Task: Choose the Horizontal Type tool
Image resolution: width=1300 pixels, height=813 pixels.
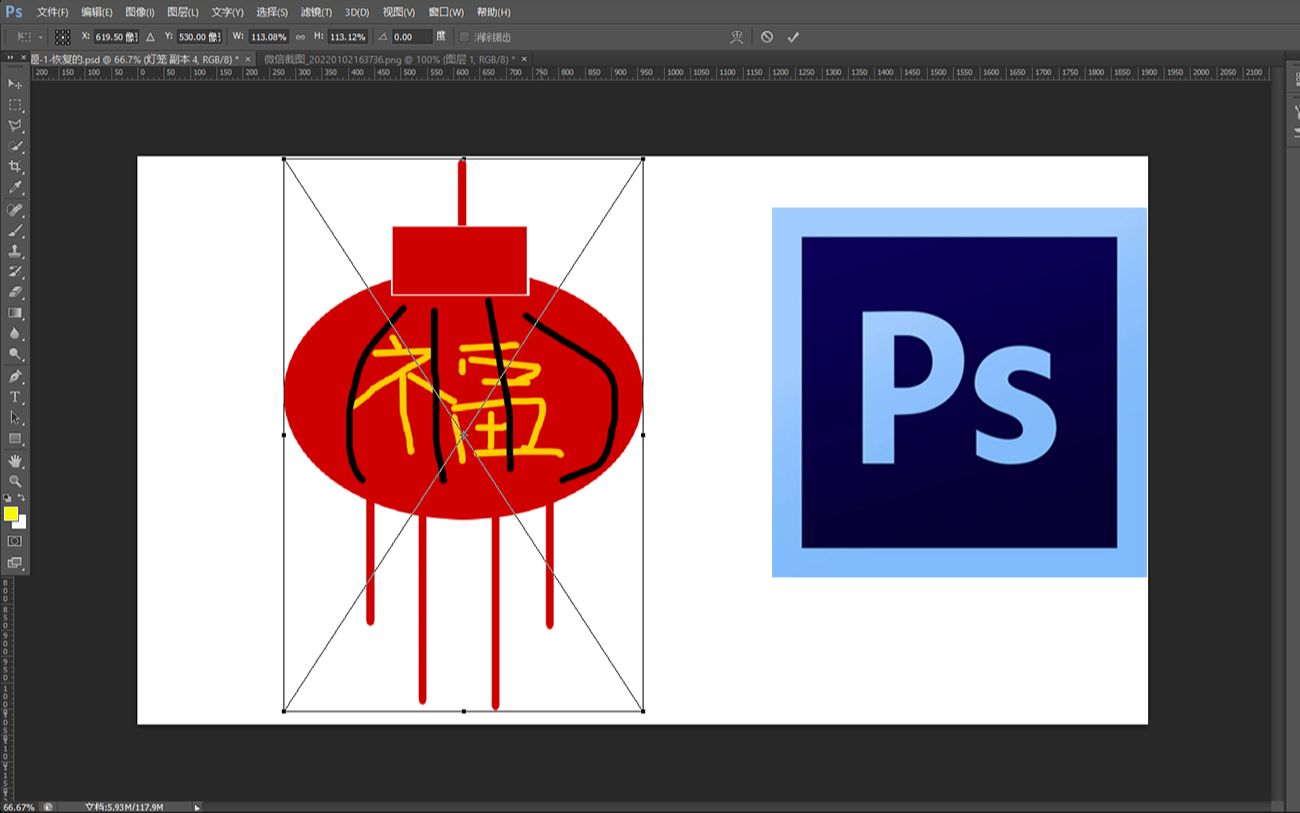Action: click(x=15, y=397)
